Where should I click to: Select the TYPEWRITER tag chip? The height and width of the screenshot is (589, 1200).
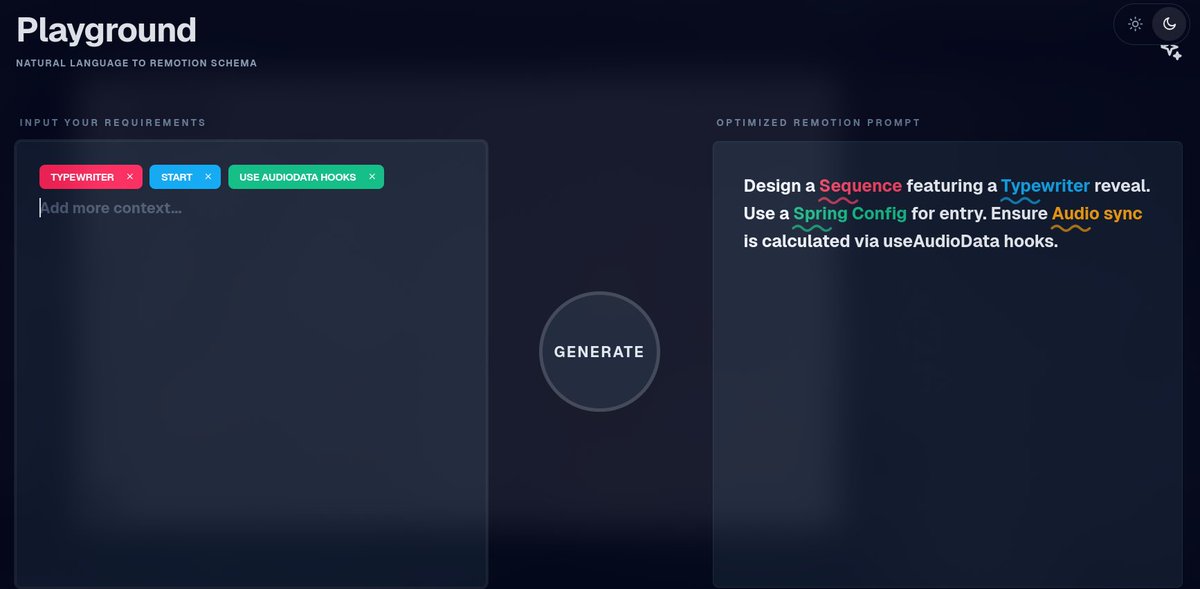[91, 177]
